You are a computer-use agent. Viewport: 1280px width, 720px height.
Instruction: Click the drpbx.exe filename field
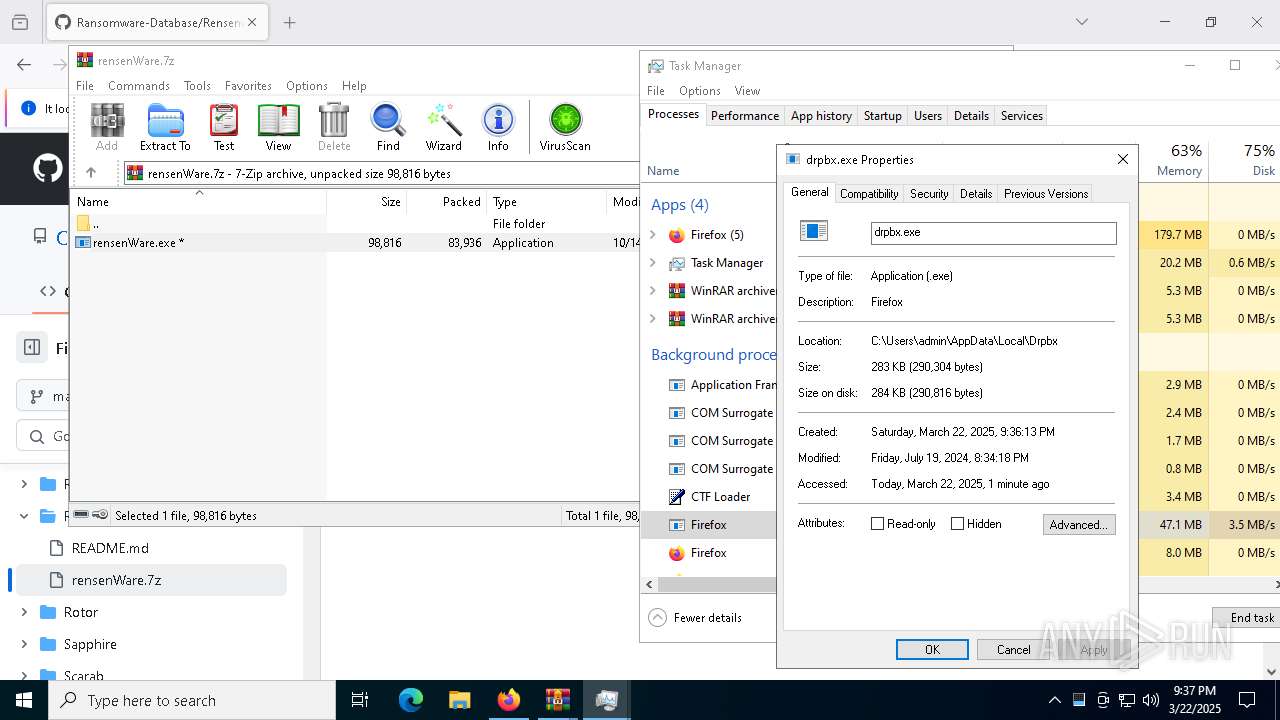[993, 232]
